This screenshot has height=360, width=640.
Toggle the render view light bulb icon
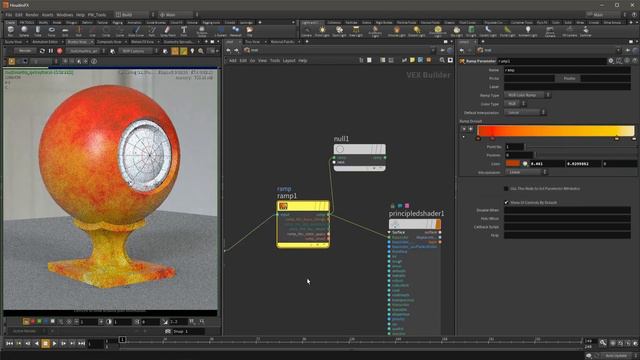tap(192, 51)
